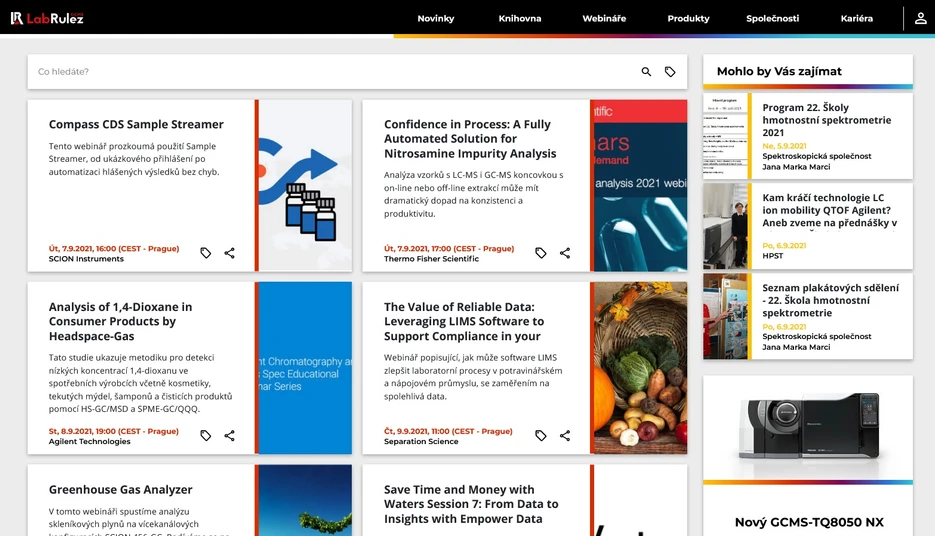This screenshot has height=536, width=935.
Task: Open the Knihovna menu item
Action: click(x=520, y=18)
